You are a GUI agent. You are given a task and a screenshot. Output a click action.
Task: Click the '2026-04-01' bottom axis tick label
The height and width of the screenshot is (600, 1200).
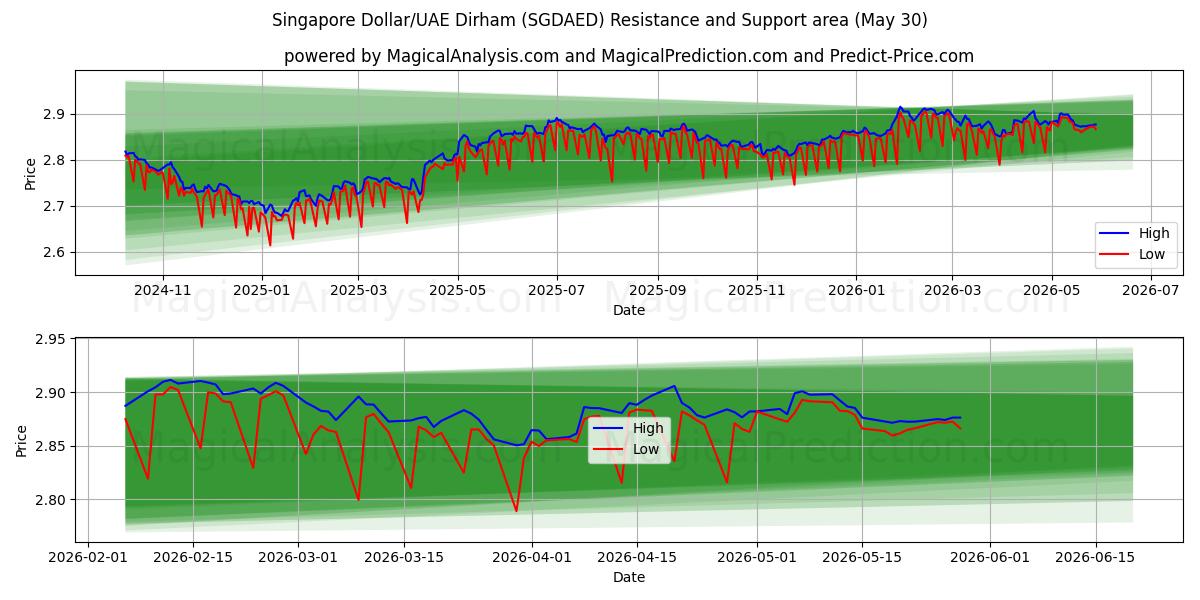coord(531,556)
